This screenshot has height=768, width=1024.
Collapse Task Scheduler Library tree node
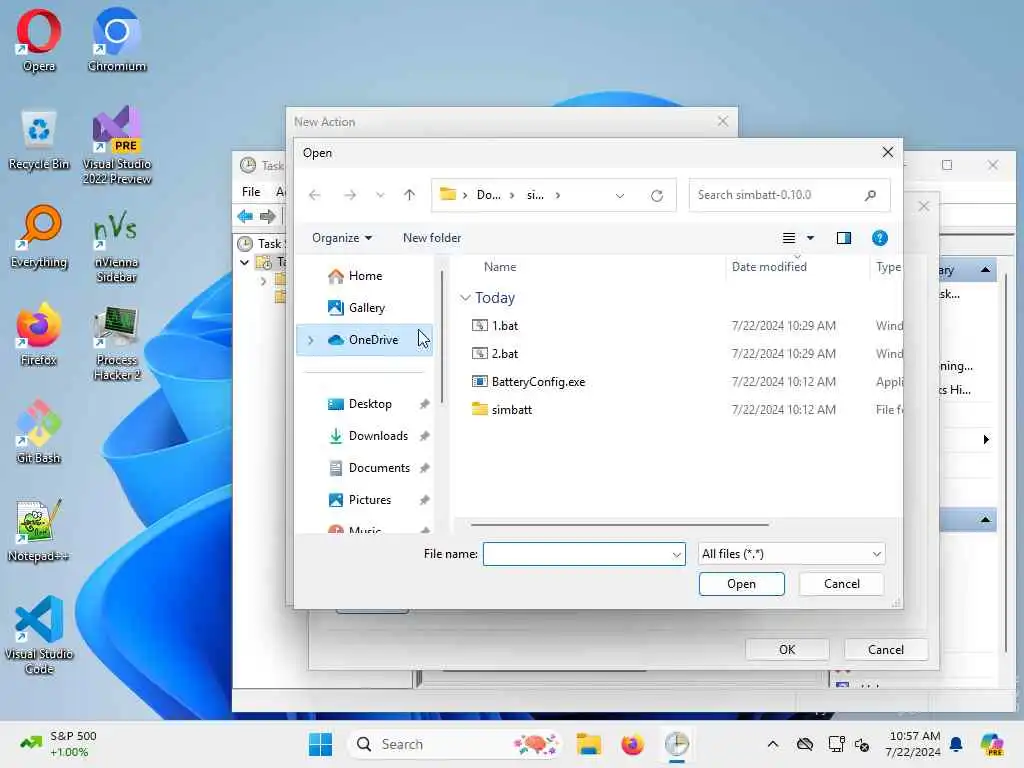[x=244, y=263]
